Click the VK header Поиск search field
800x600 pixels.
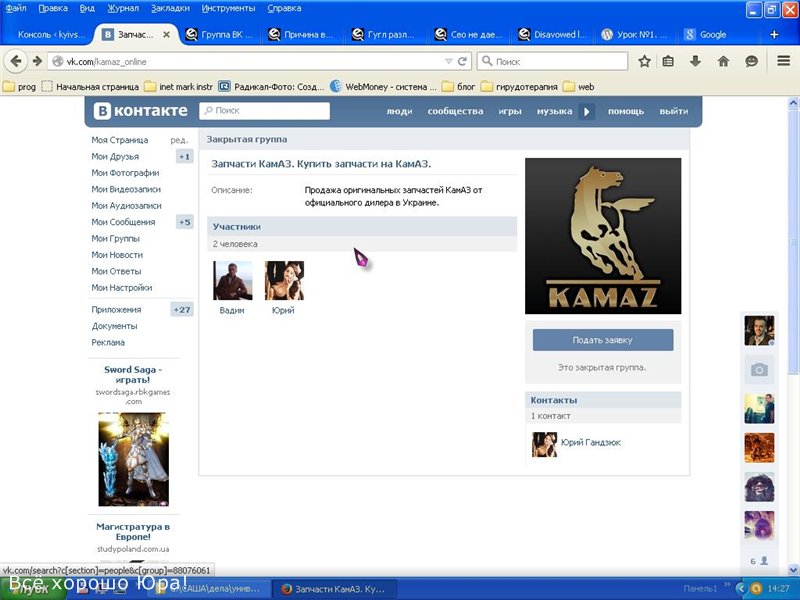tap(264, 111)
